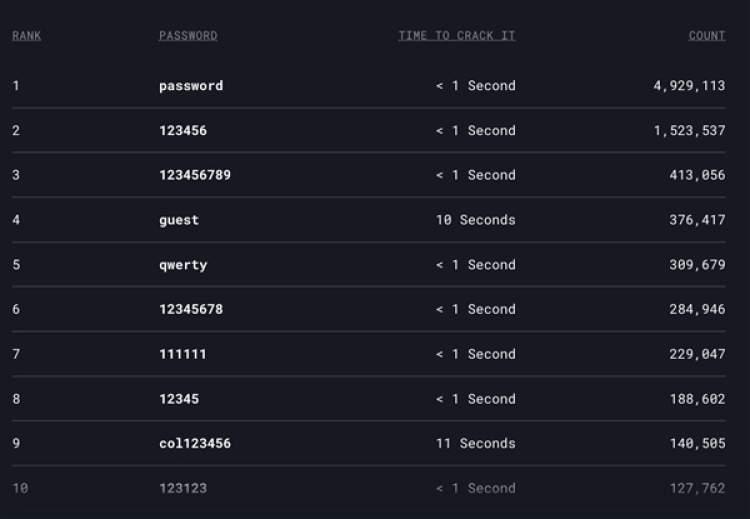Image resolution: width=750 pixels, height=519 pixels.
Task: Click the '111111' password entry
Action: point(183,354)
